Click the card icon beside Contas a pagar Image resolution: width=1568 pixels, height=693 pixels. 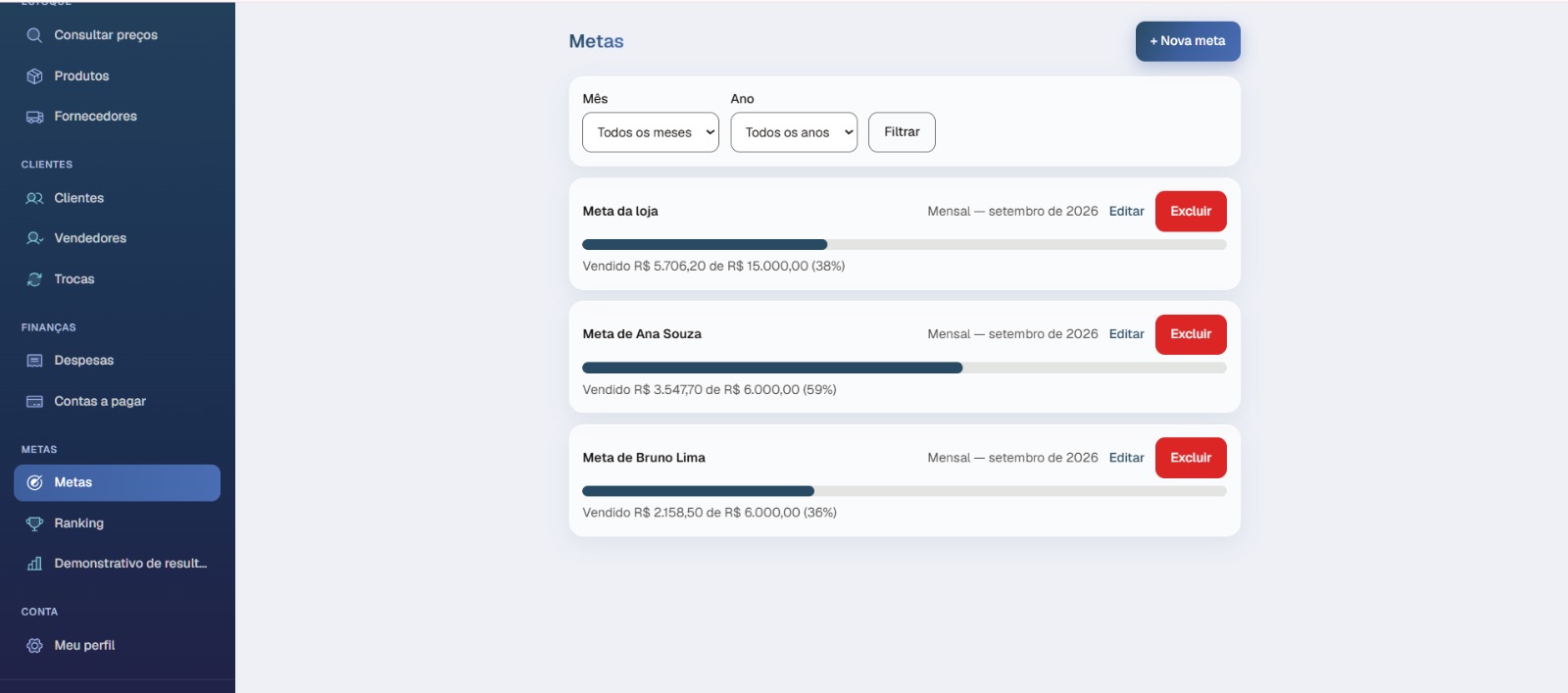pyautogui.click(x=34, y=401)
